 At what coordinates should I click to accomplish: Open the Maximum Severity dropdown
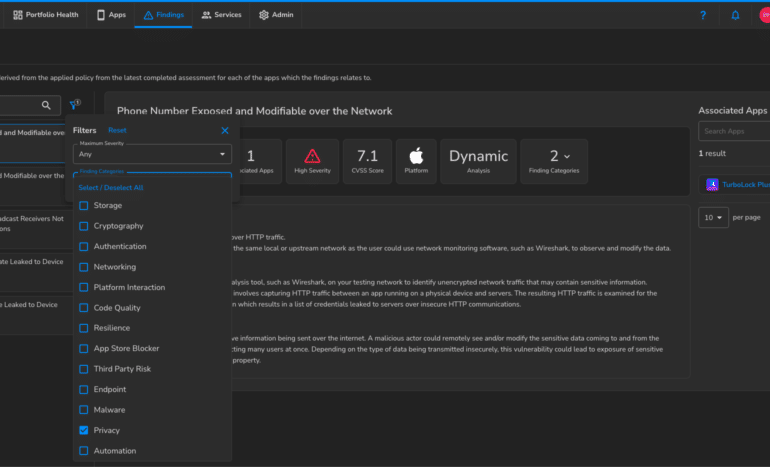tap(152, 154)
